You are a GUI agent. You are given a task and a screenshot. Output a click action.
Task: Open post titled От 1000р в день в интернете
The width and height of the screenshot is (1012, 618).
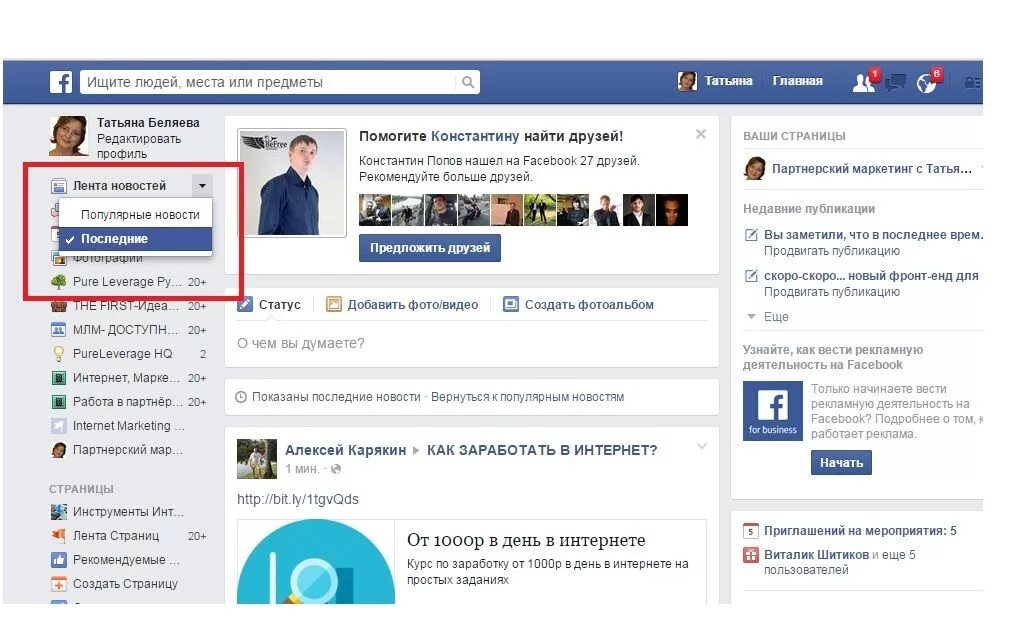[526, 540]
